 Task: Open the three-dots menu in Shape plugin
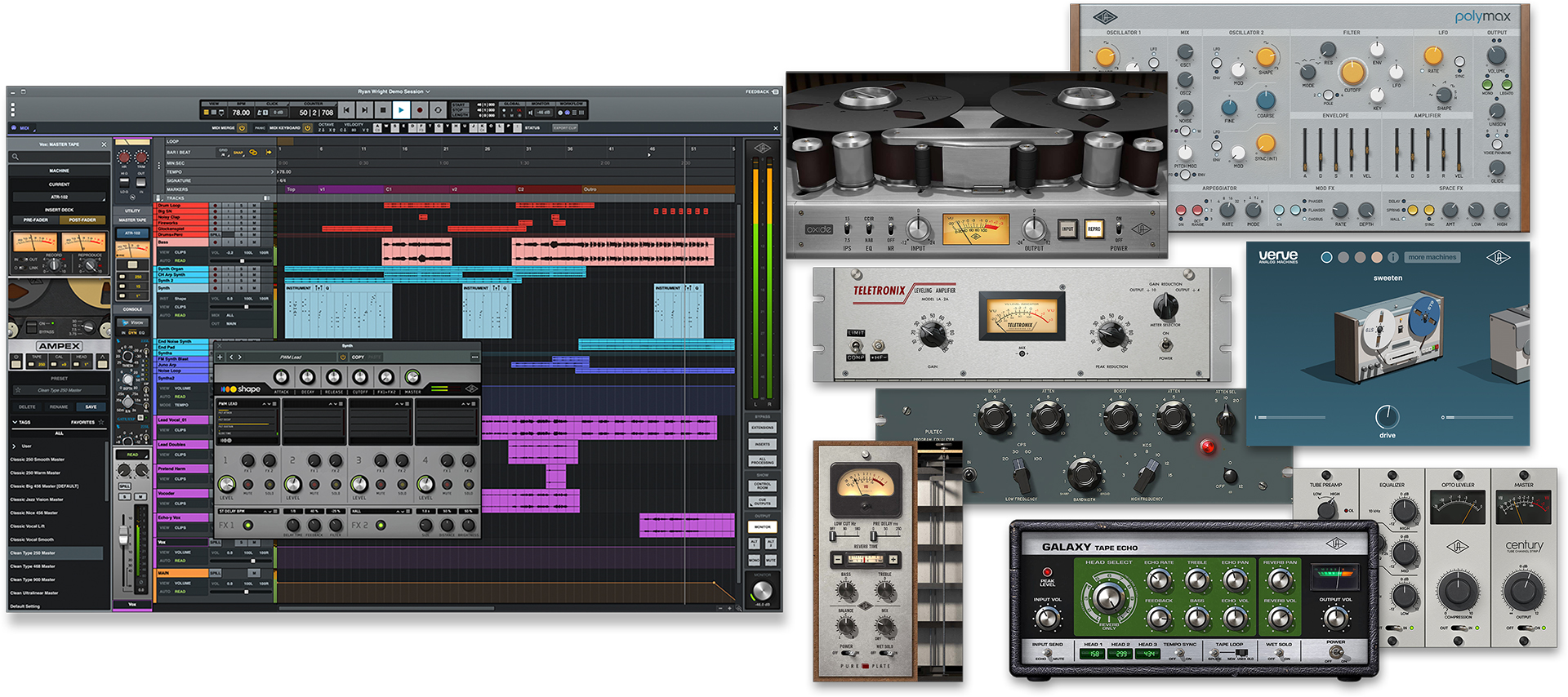click(474, 357)
